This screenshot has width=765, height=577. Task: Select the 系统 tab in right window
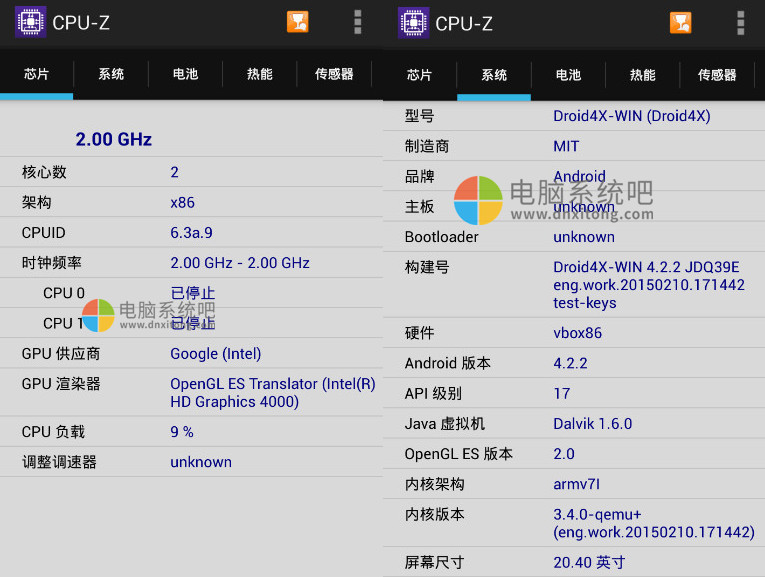494,75
